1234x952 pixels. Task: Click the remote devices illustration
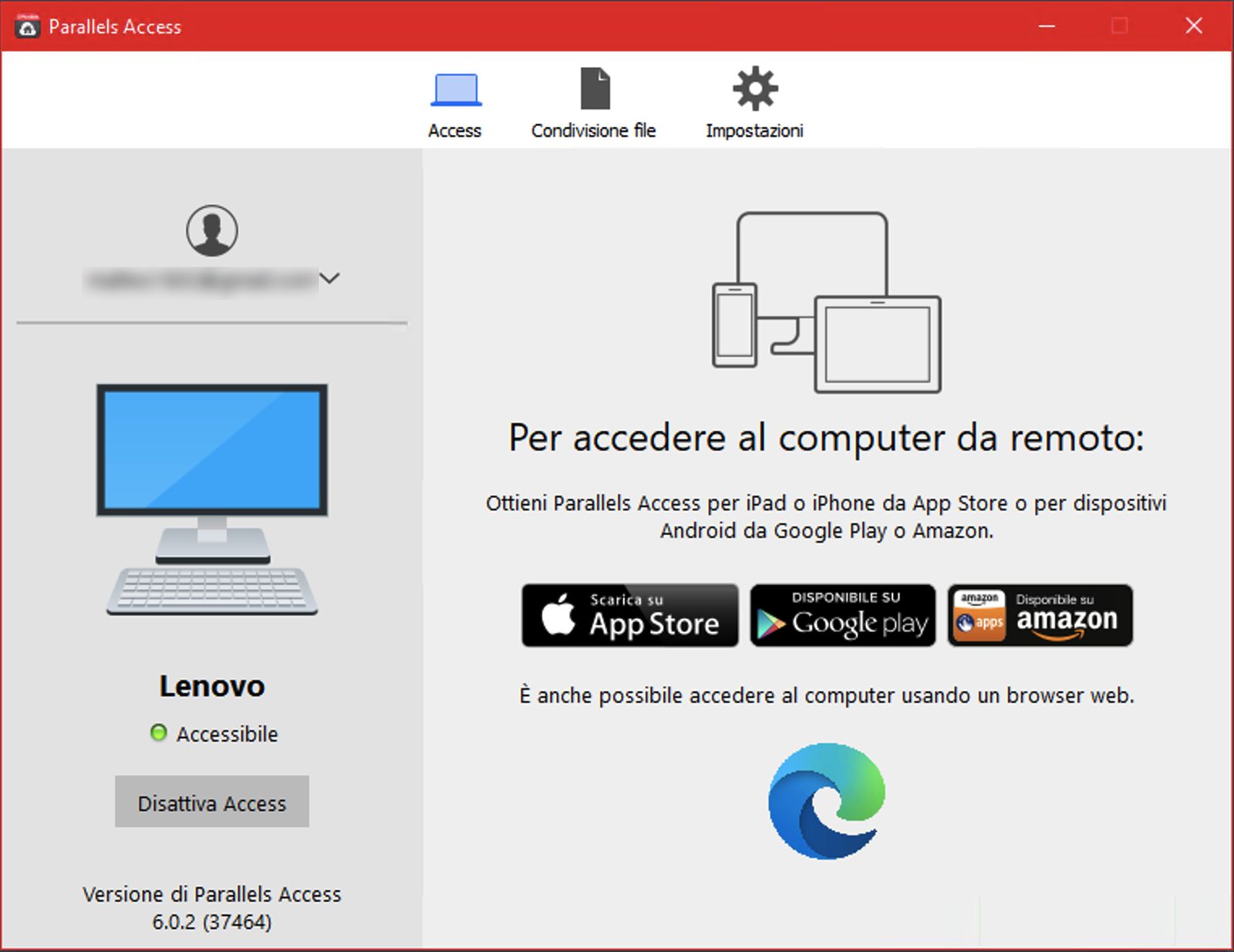(827, 302)
